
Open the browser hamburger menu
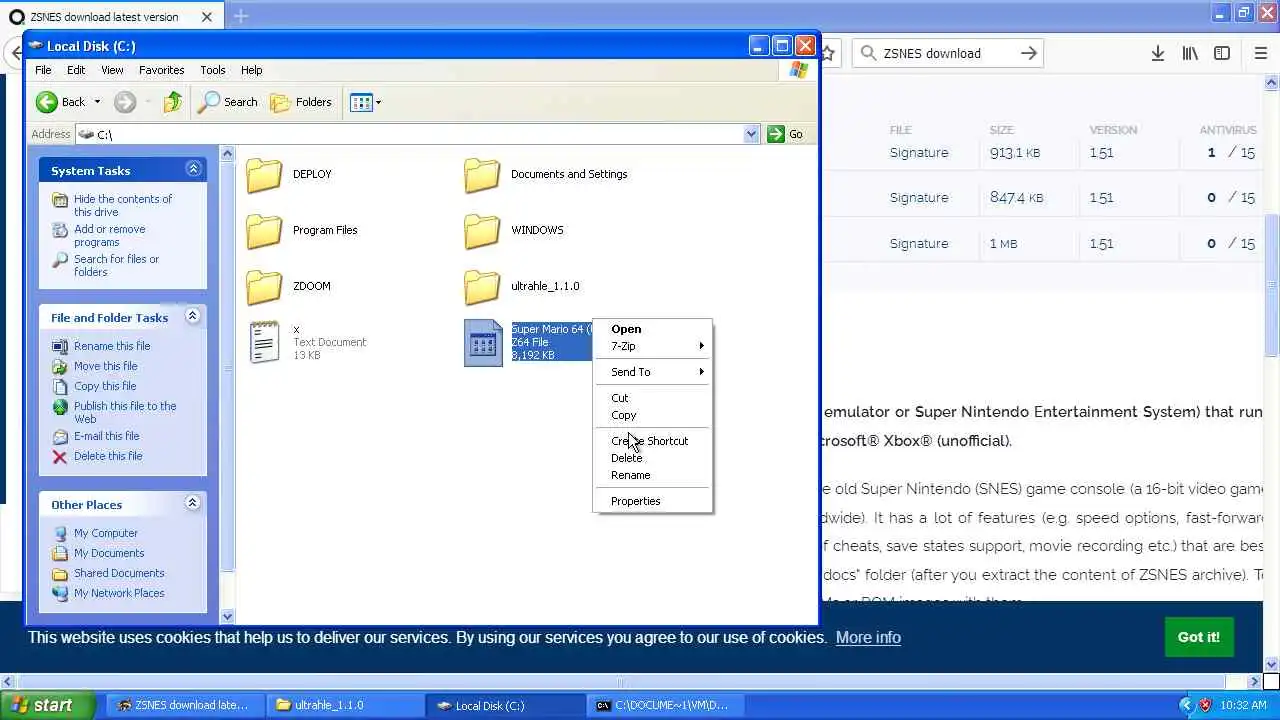click(1261, 53)
